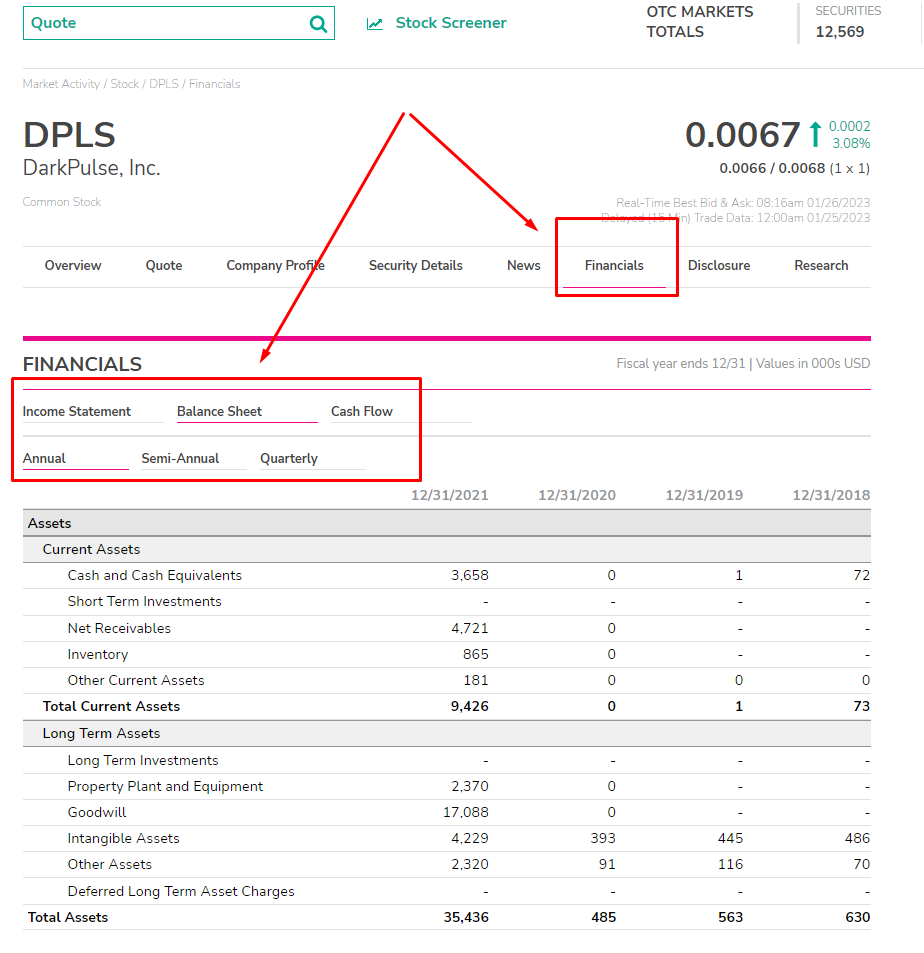924x953 pixels.
Task: Click the green up arrow price indicator
Action: click(x=815, y=134)
